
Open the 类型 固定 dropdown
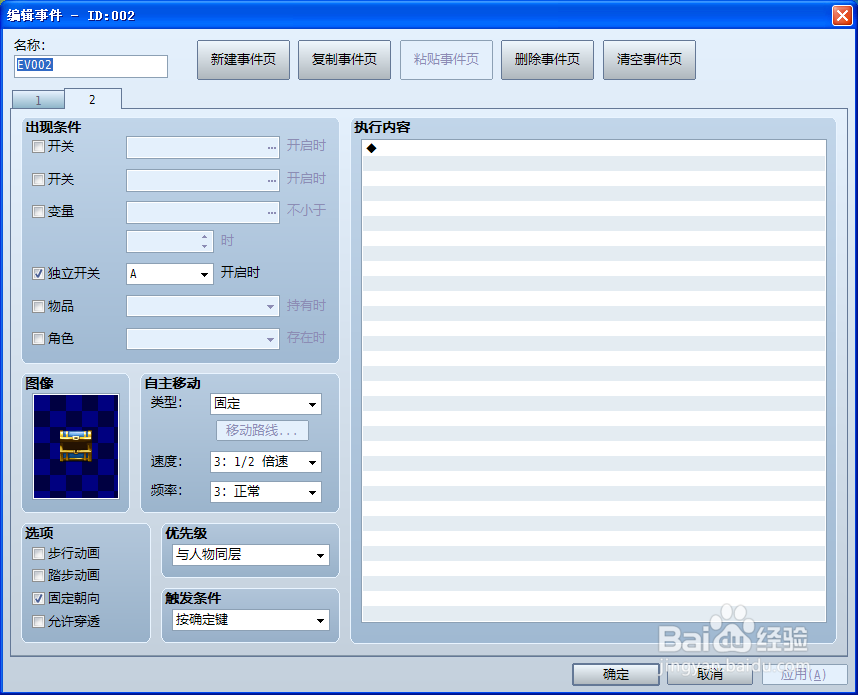[265, 404]
